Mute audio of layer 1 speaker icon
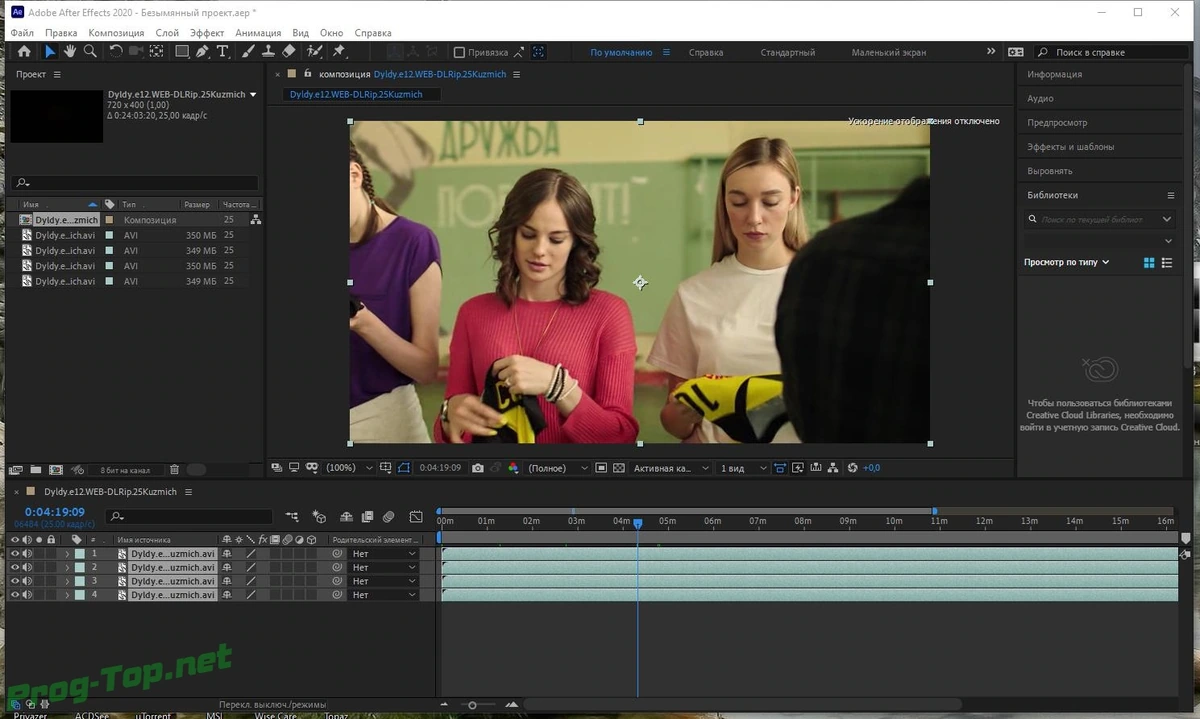1200x719 pixels. coord(28,553)
